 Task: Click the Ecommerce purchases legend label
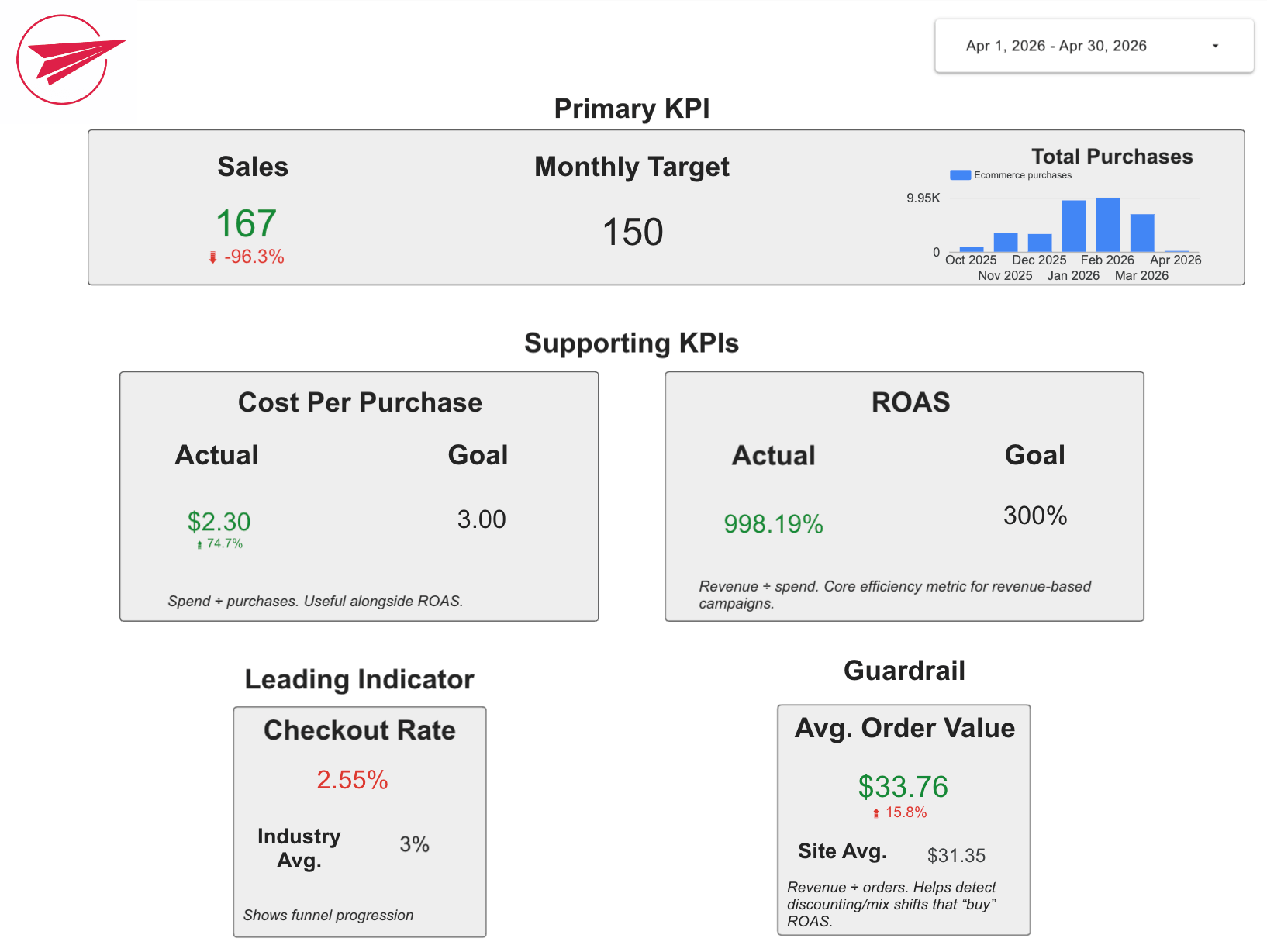[1024, 175]
